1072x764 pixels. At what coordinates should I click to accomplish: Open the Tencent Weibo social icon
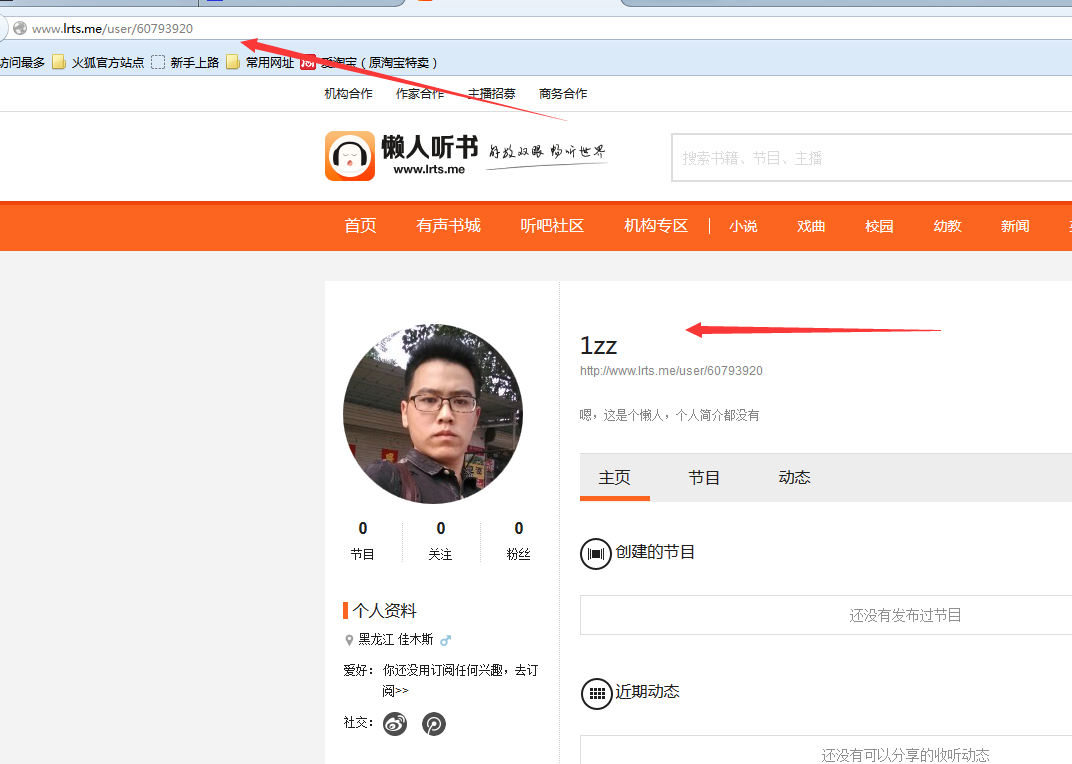pos(433,724)
